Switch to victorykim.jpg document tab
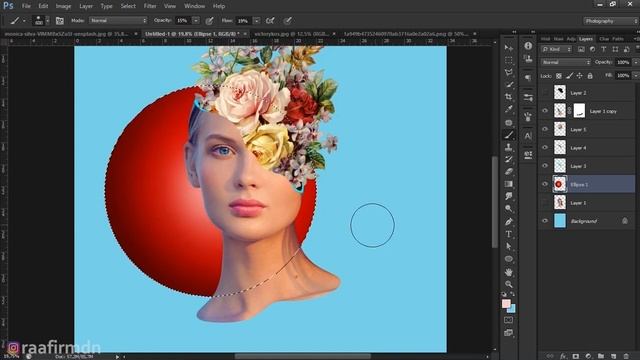Screen dimensions: 640x360 pos(291,34)
